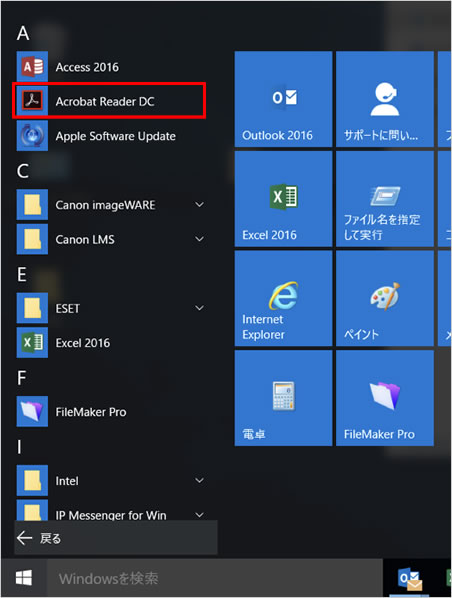Open the Run (ファイル名を指定して実行) tile
The height and width of the screenshot is (598, 452).
click(385, 199)
